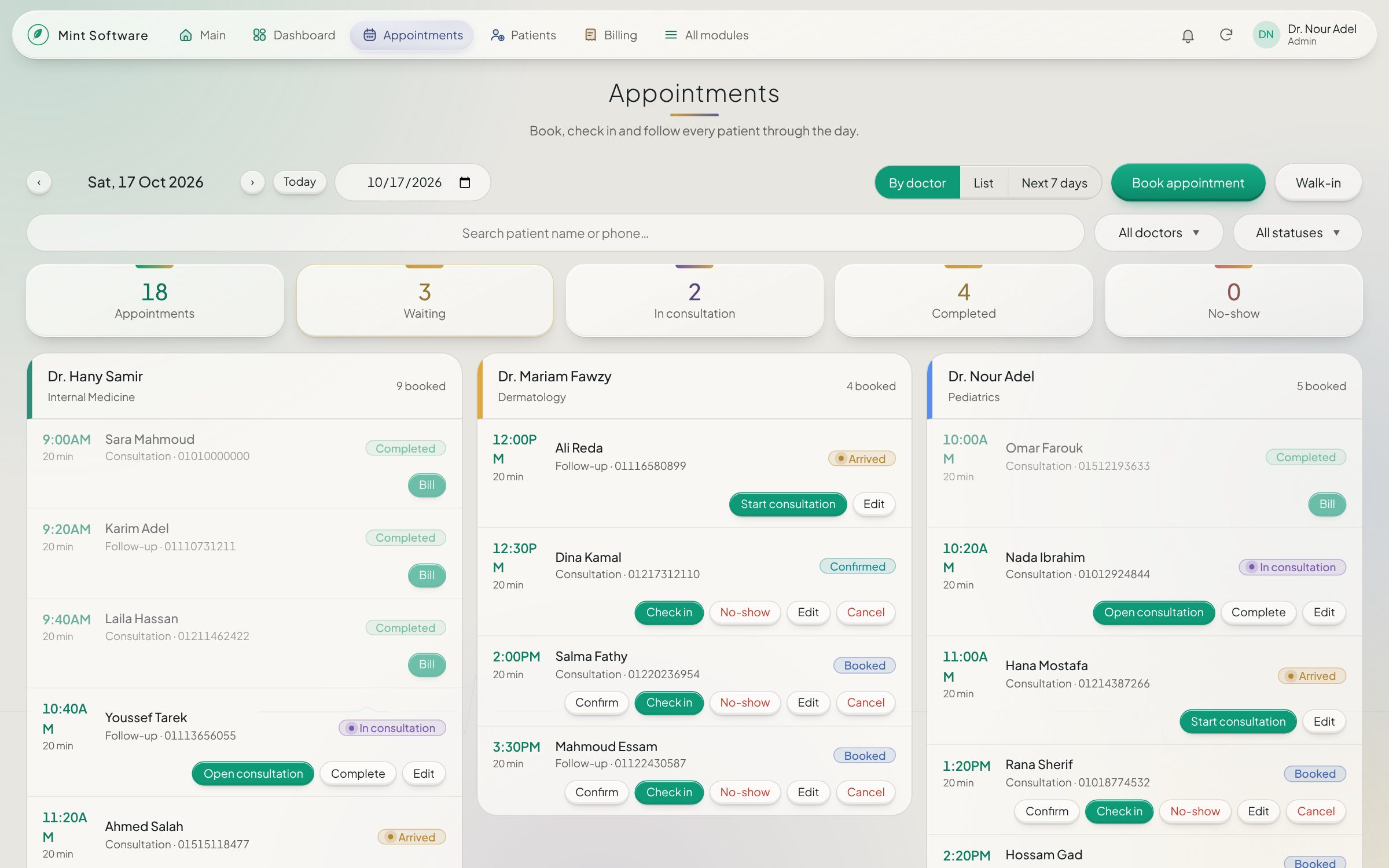Check in Dina Kamal

(669, 612)
